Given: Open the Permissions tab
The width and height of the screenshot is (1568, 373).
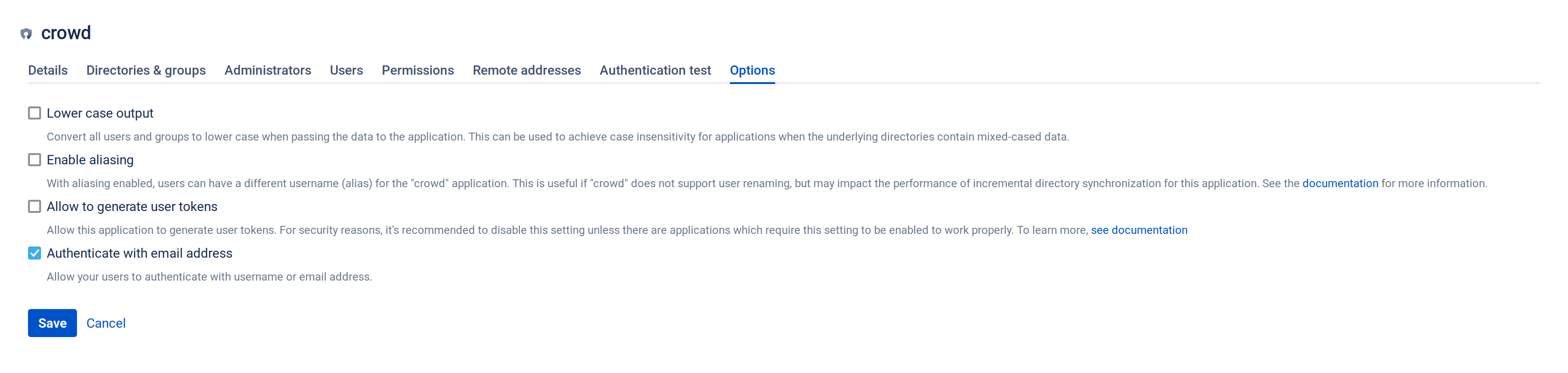Looking at the screenshot, I should pos(417,70).
